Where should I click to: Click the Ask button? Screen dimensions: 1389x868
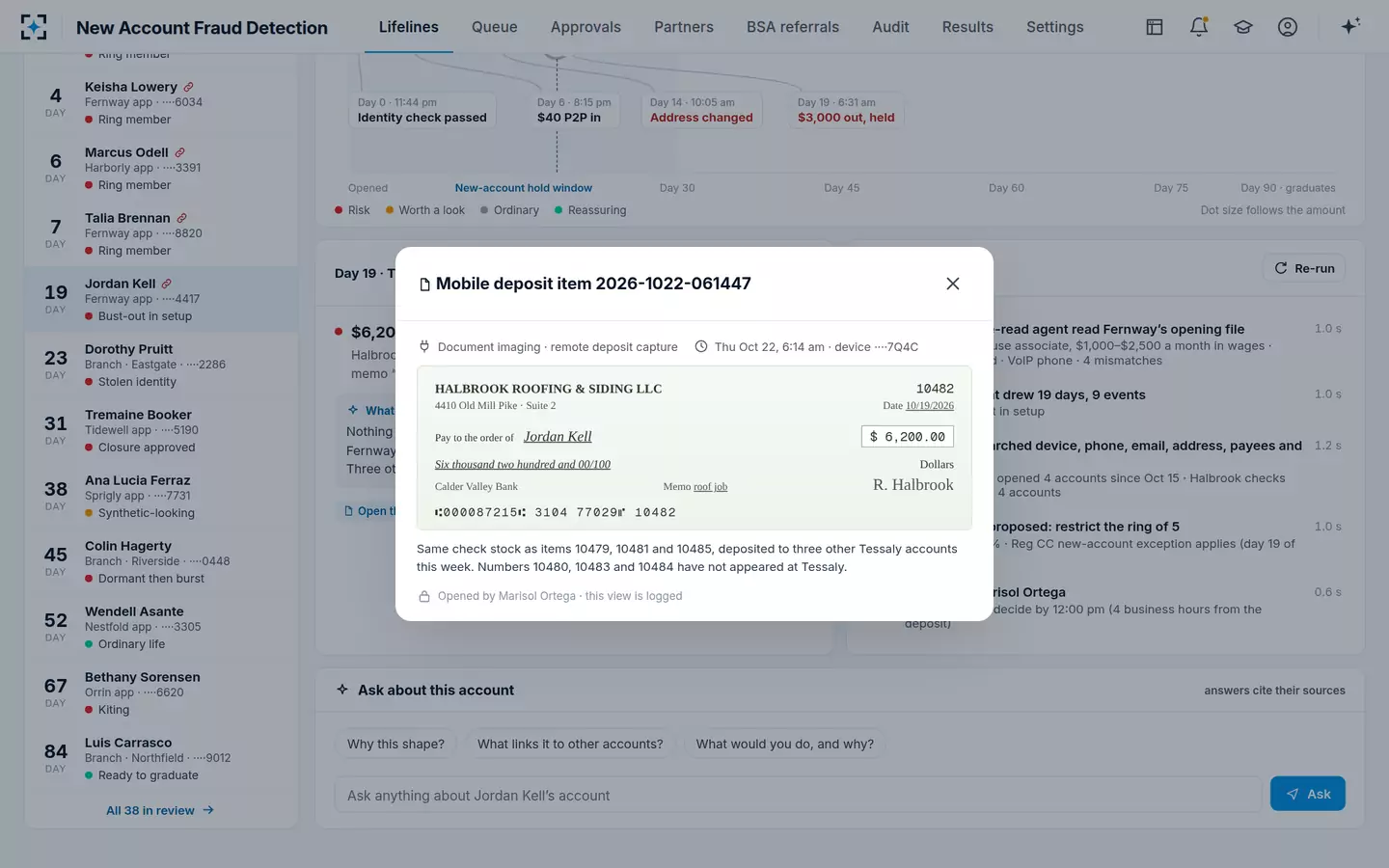(1308, 794)
